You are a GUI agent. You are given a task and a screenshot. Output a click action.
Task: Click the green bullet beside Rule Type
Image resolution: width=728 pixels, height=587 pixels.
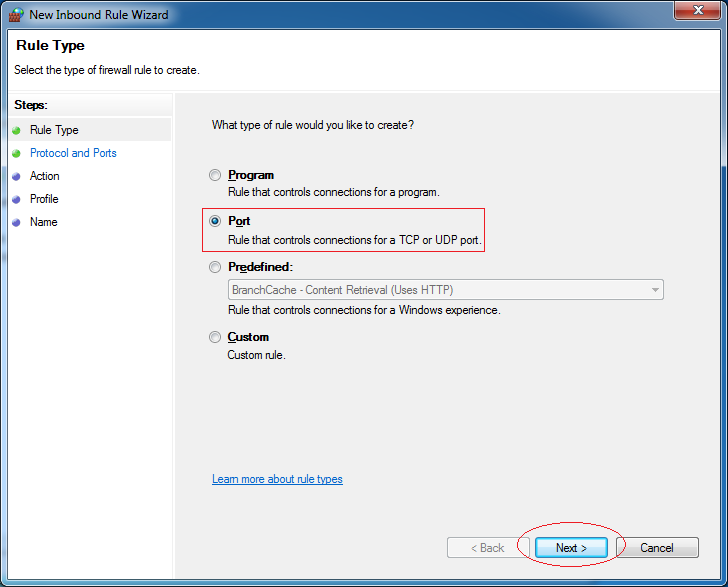16,130
